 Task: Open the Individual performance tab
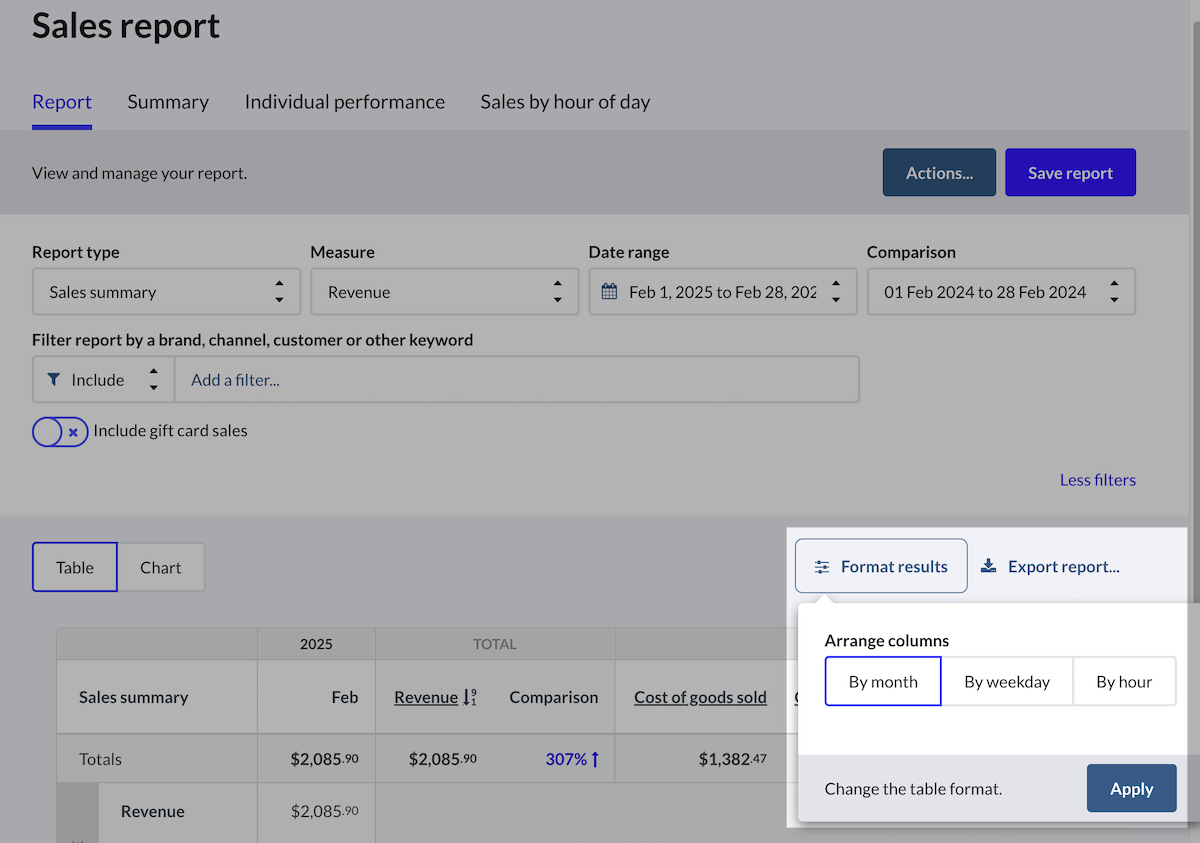point(345,102)
